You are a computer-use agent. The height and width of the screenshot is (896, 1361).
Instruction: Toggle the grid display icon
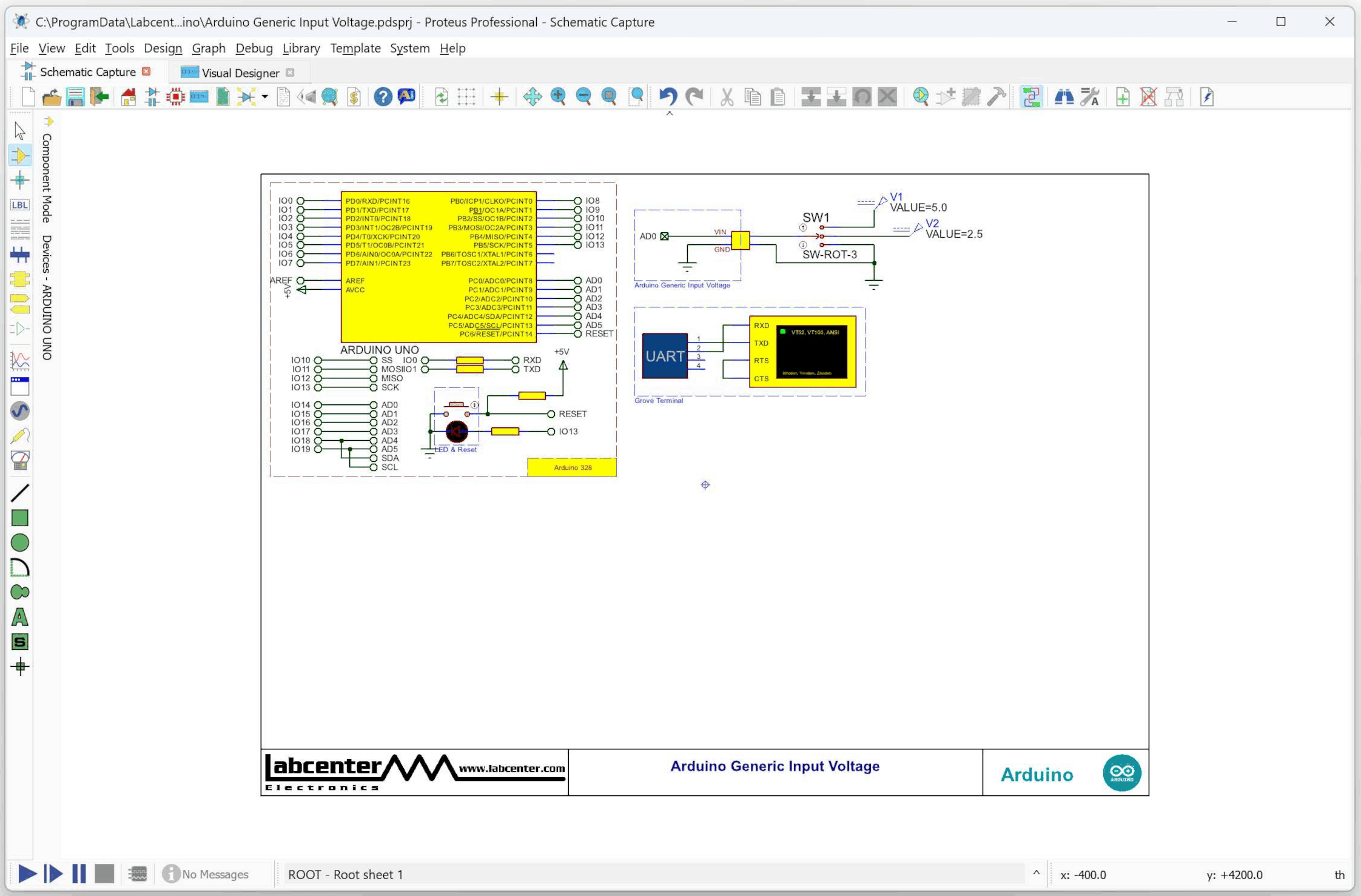click(x=466, y=96)
